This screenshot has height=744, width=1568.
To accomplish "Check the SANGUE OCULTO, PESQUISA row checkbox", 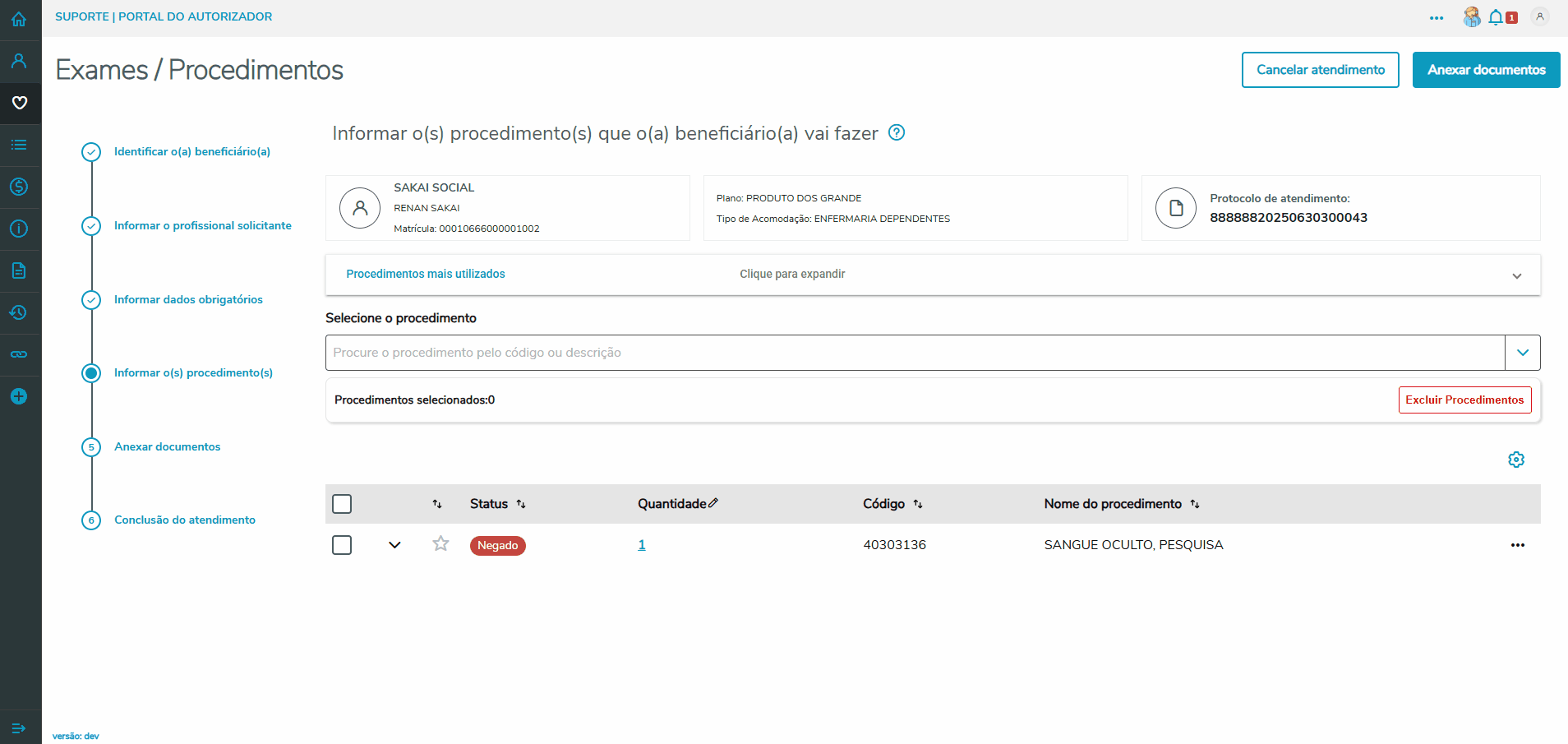I will [342, 545].
